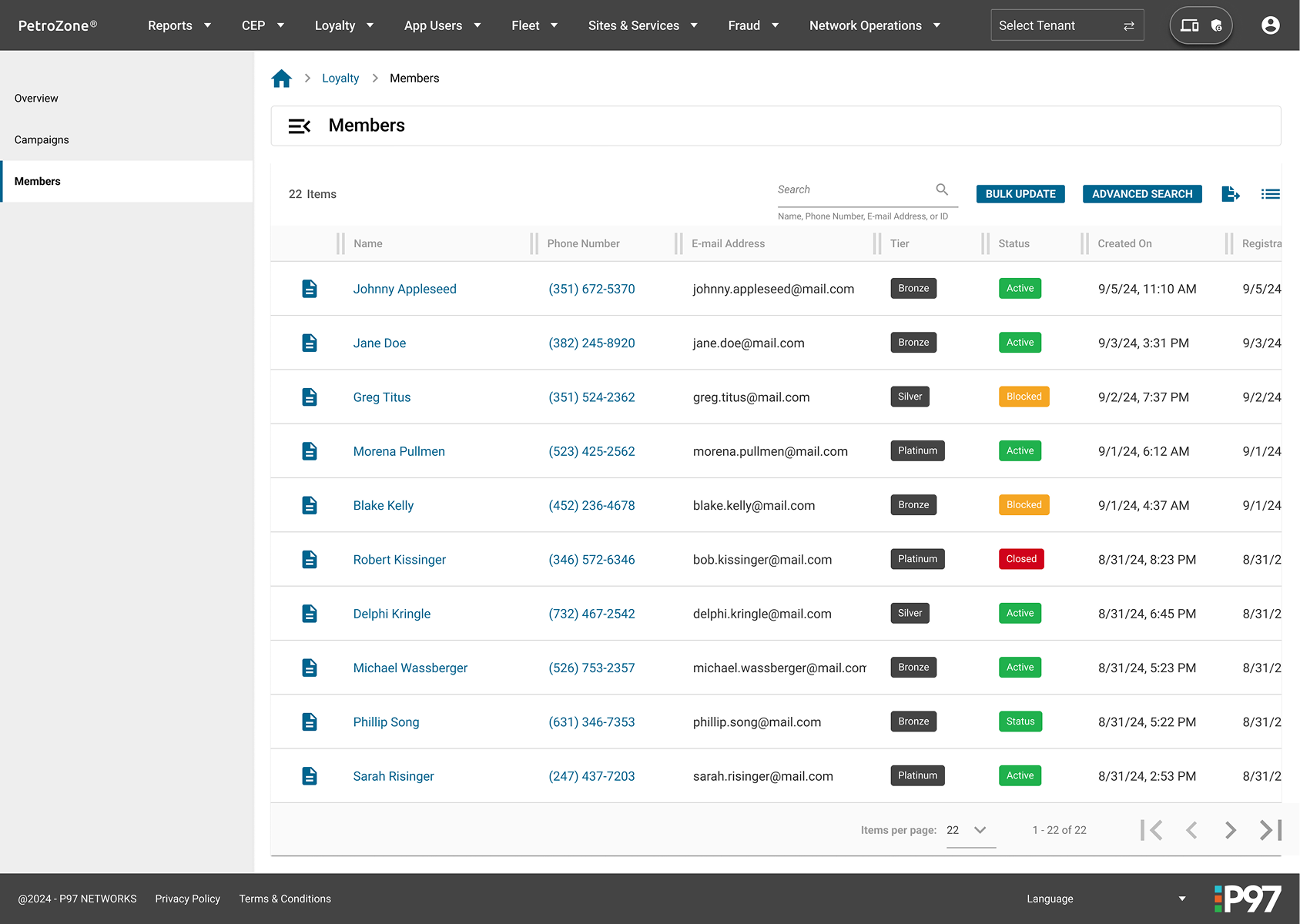
Task: Click the home breadcrumb icon
Action: pos(281,79)
